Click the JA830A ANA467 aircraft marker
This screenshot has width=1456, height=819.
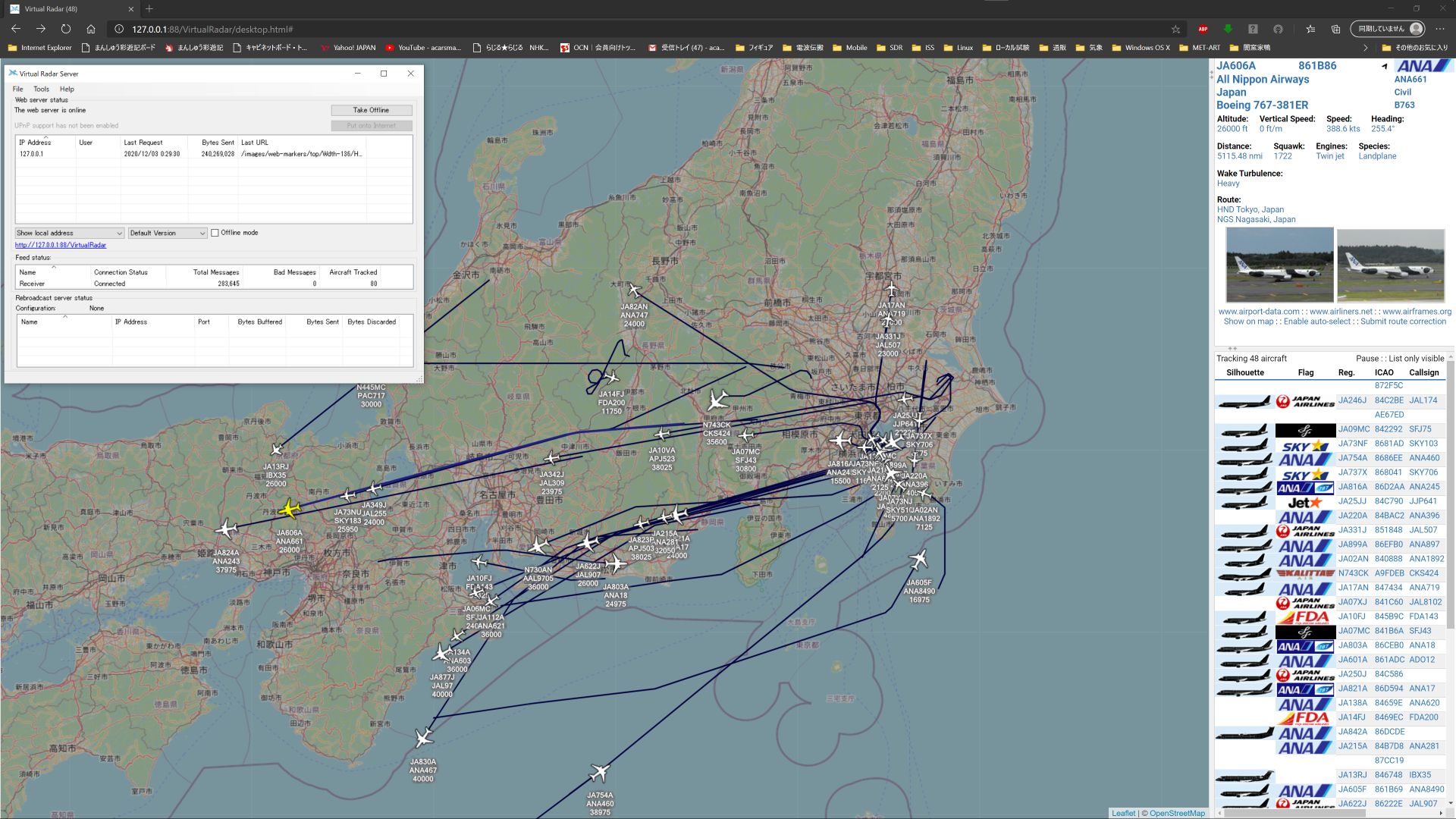pos(424,737)
